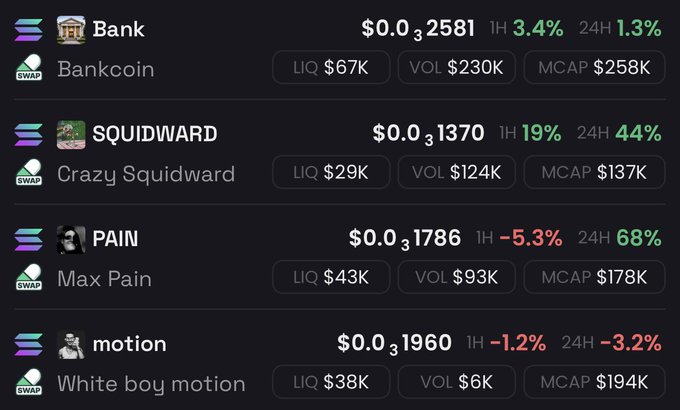Click the Solana icon beside SQUIDWARD
This screenshot has width=680, height=410.
pos(29,134)
